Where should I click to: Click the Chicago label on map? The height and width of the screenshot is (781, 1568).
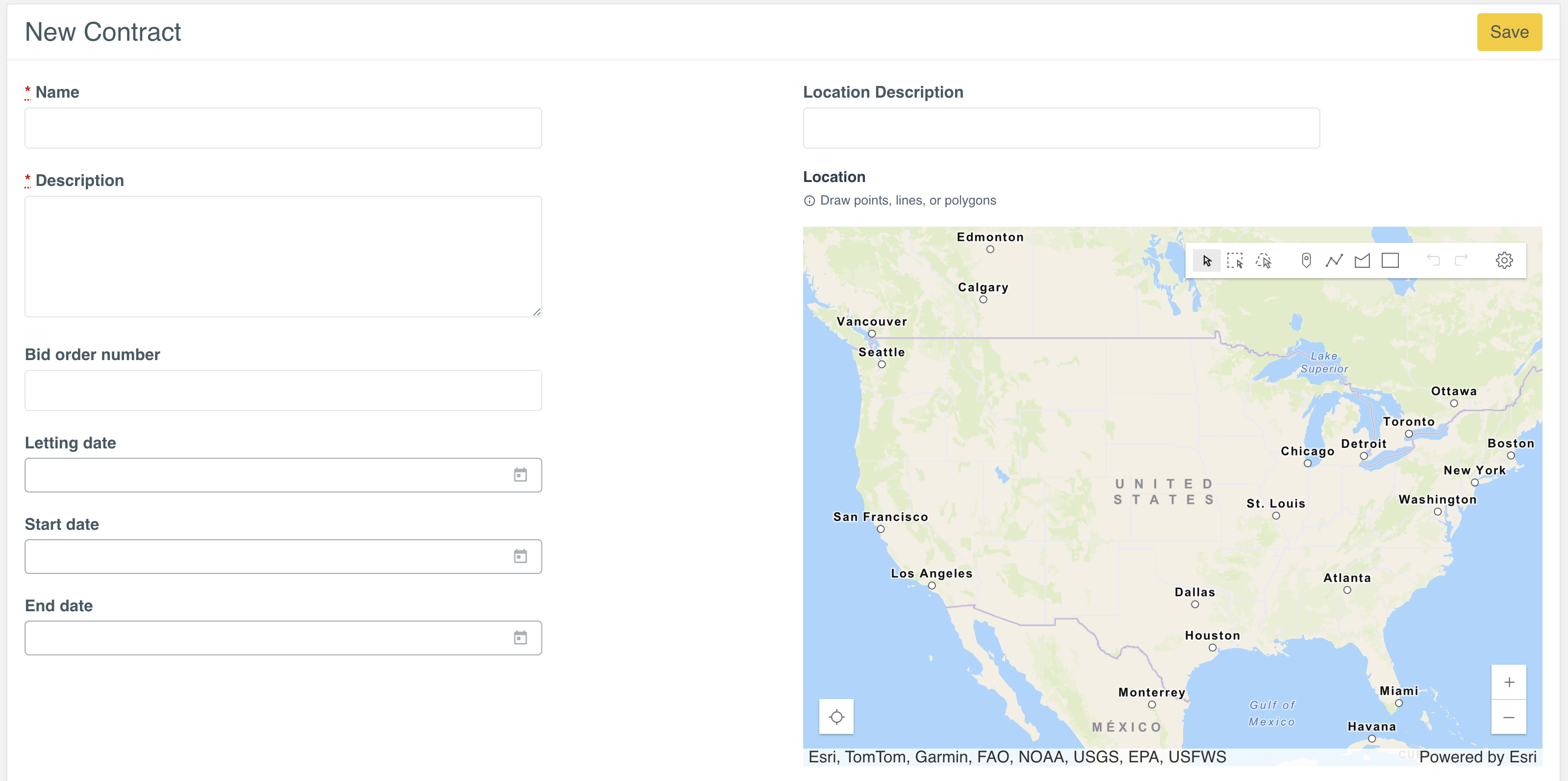coord(1308,451)
